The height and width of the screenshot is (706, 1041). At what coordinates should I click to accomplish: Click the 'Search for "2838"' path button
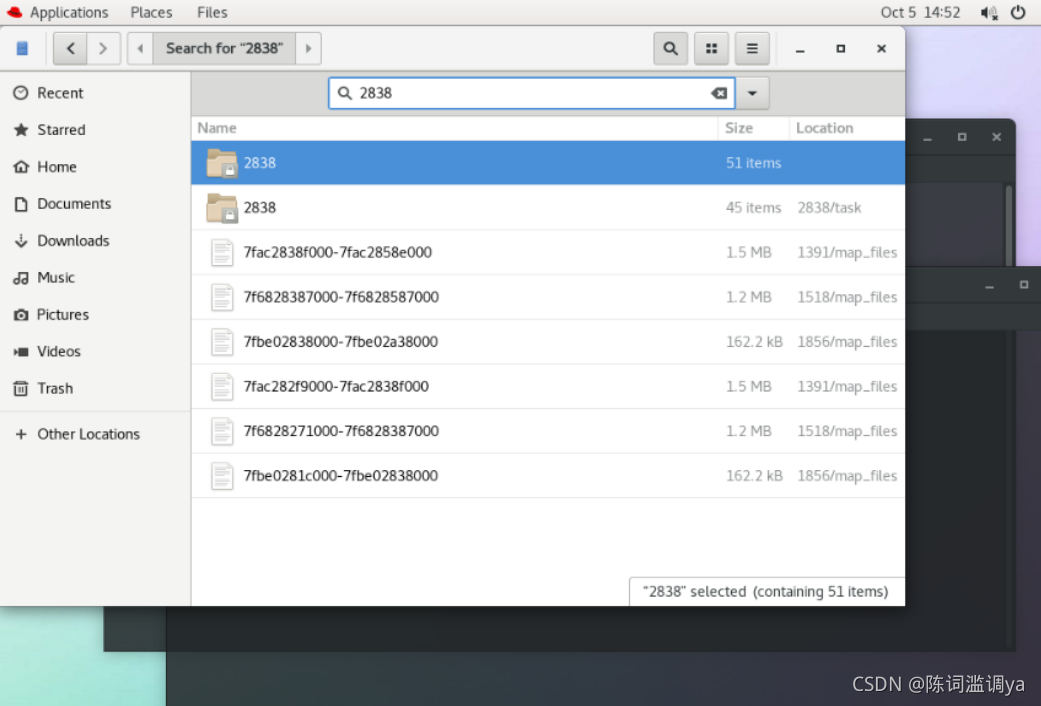[224, 48]
